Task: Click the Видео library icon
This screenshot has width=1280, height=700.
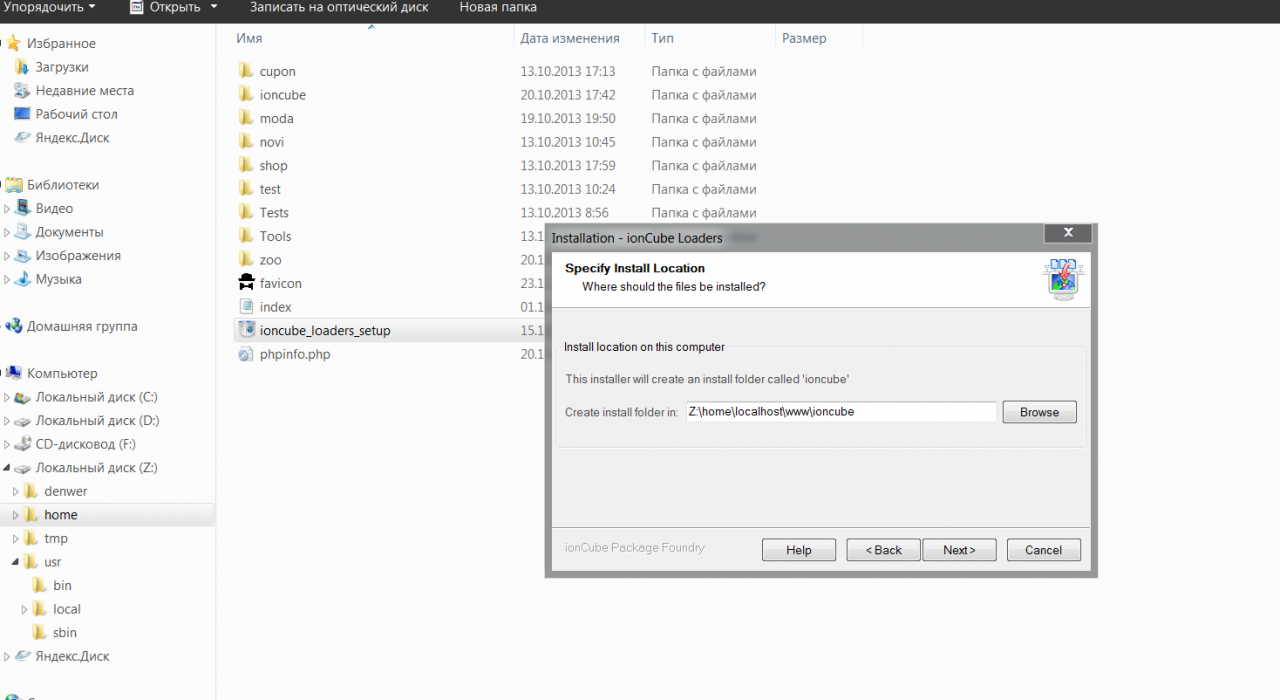Action: [x=22, y=208]
